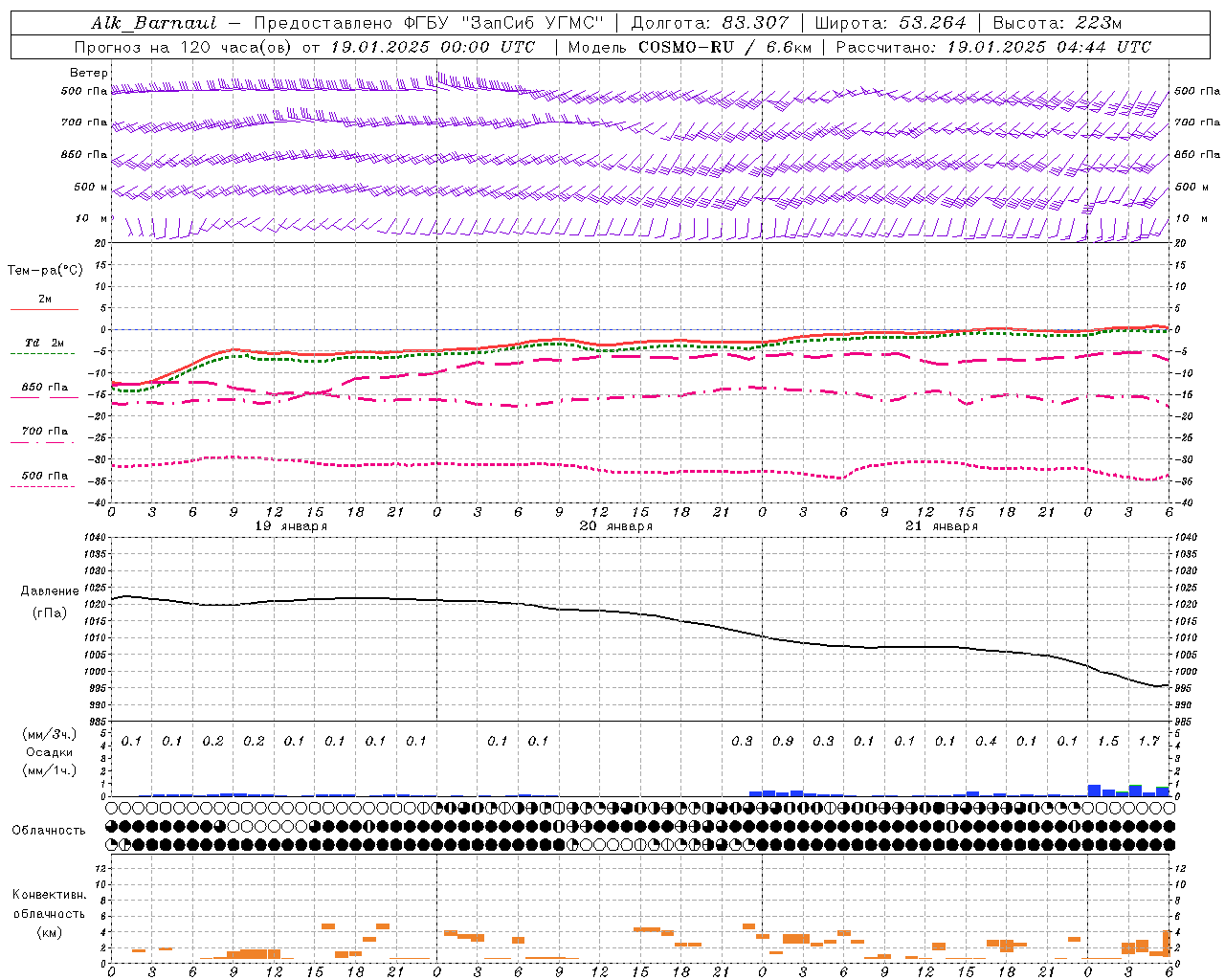Click the 0.4 precipitation value
Screen dimensions: 1225x980
click(986, 742)
